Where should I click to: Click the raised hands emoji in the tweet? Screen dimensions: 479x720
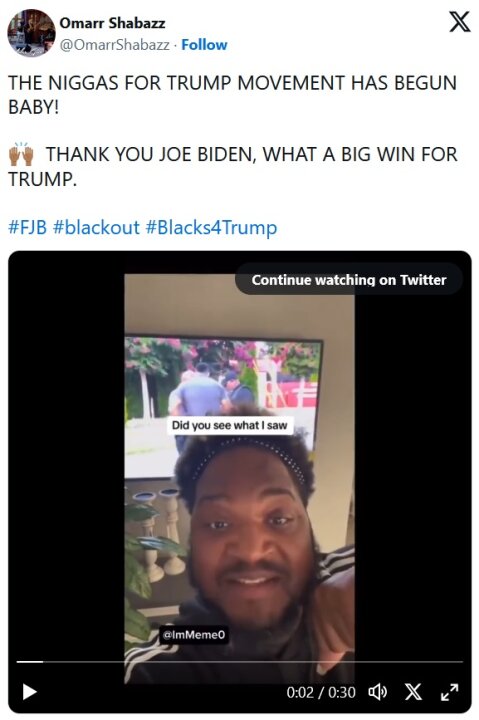point(21,154)
